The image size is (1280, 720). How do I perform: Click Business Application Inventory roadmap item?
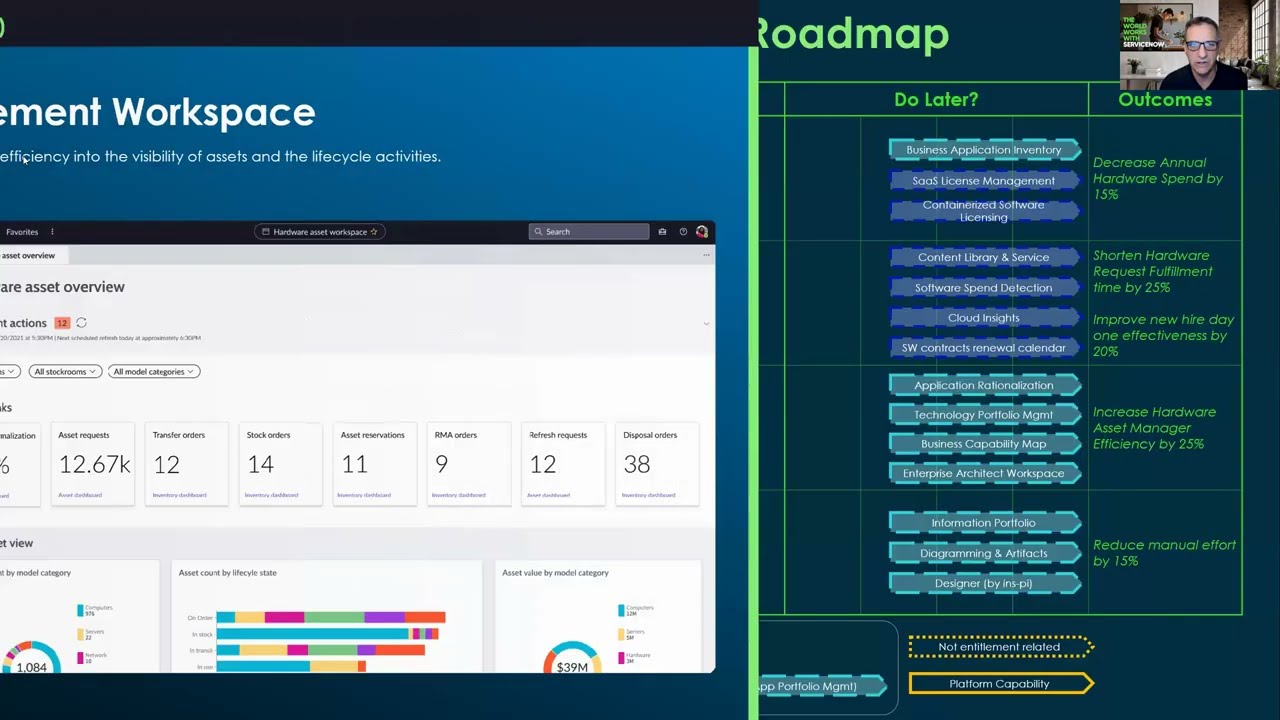pos(984,150)
